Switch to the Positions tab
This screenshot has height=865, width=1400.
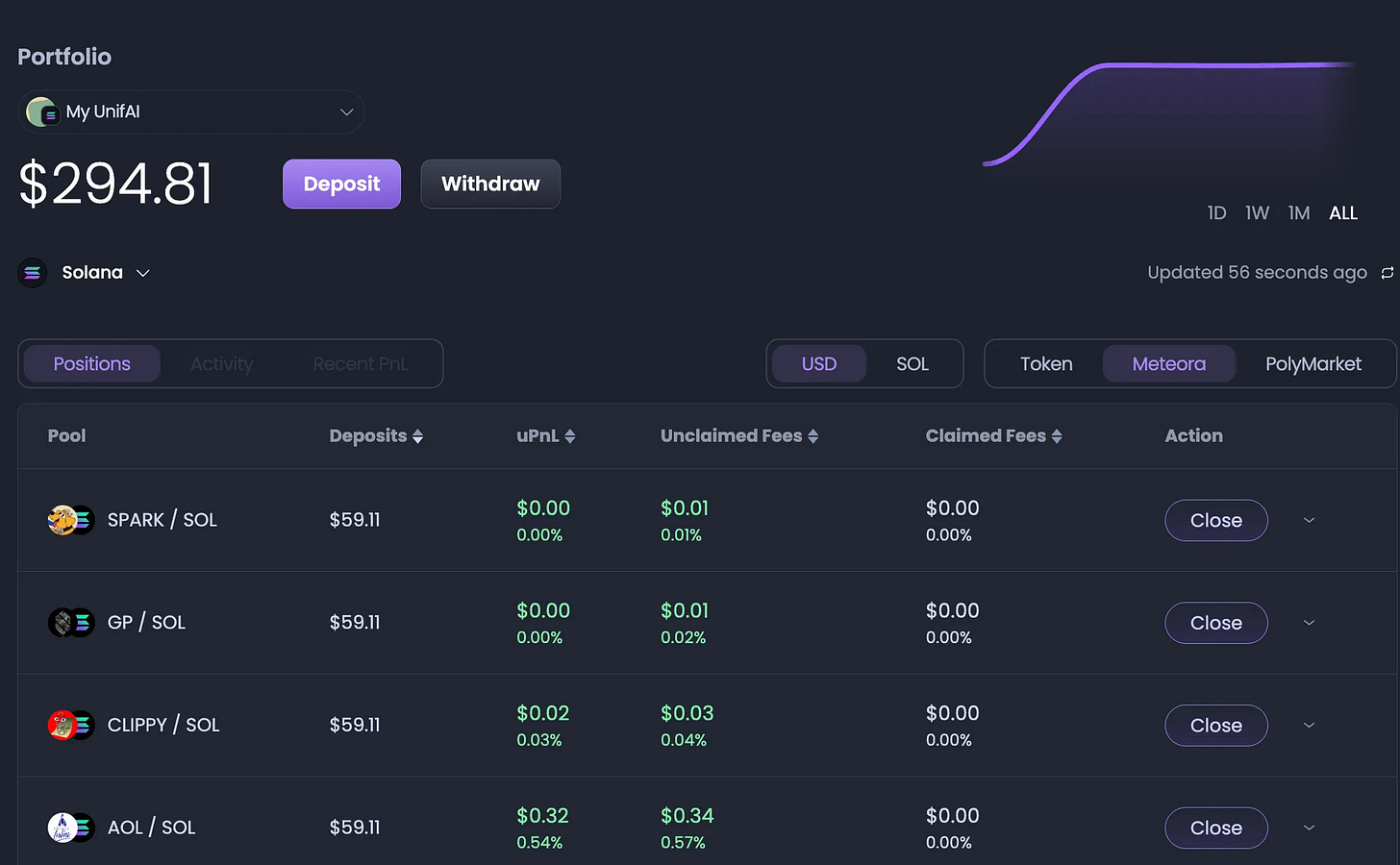click(x=92, y=364)
